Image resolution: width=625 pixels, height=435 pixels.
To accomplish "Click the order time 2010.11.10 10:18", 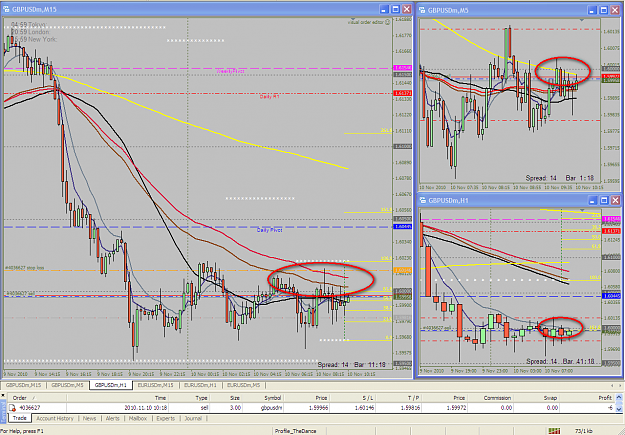I will click(x=145, y=408).
